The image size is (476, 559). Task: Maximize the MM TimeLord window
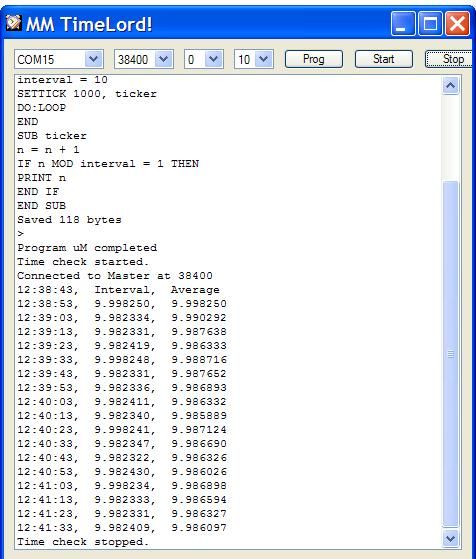coord(430,24)
